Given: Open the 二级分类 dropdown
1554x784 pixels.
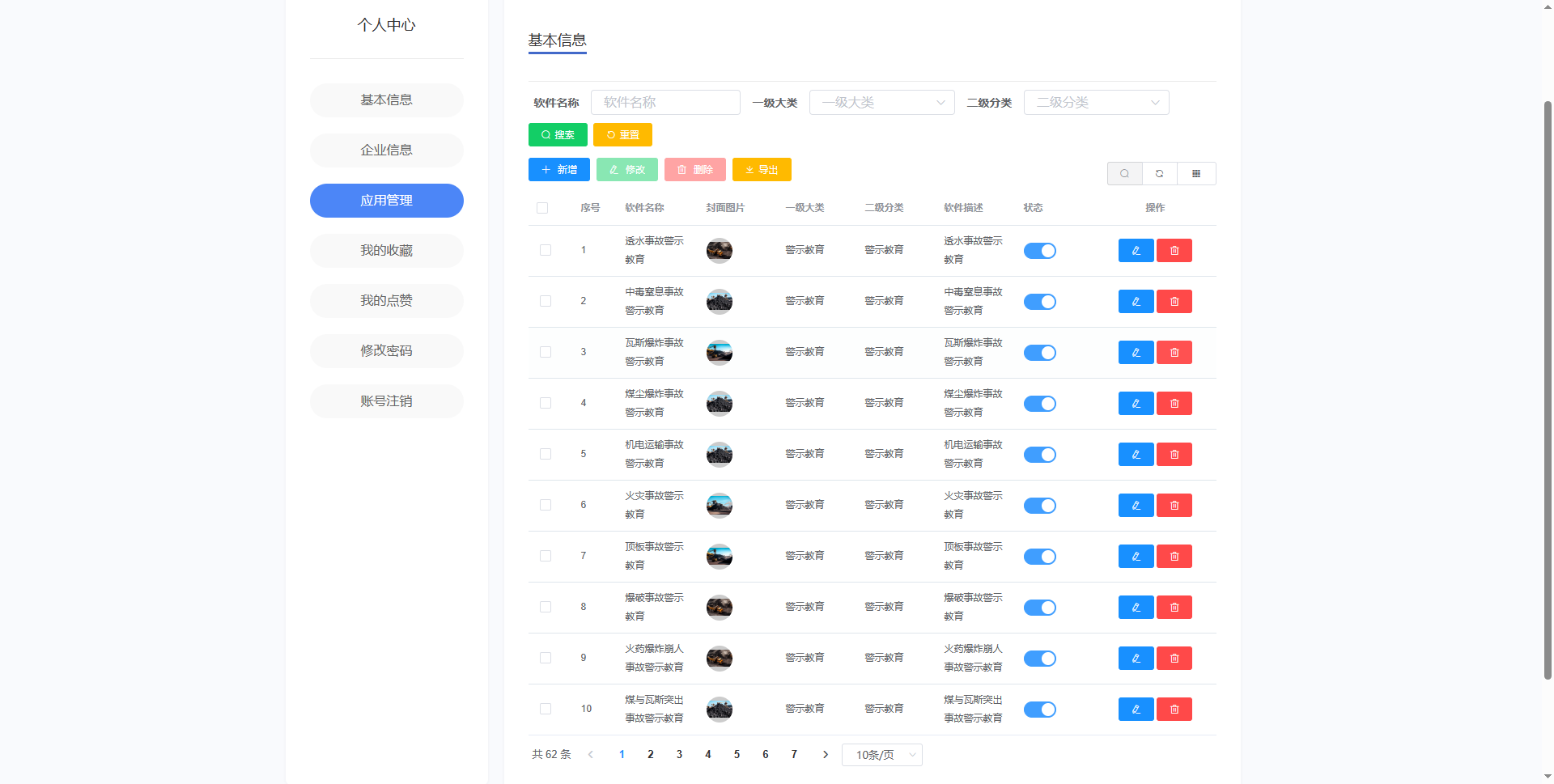Looking at the screenshot, I should click(x=1097, y=103).
